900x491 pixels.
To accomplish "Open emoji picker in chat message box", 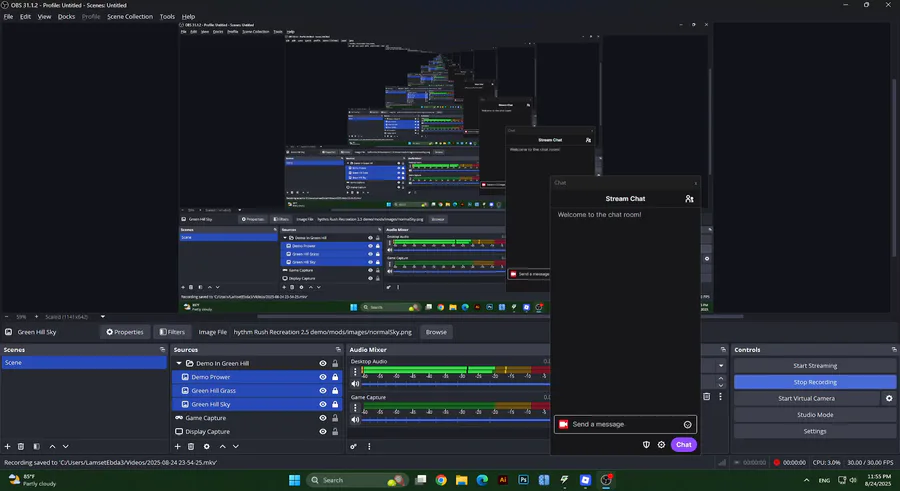I will coord(688,424).
